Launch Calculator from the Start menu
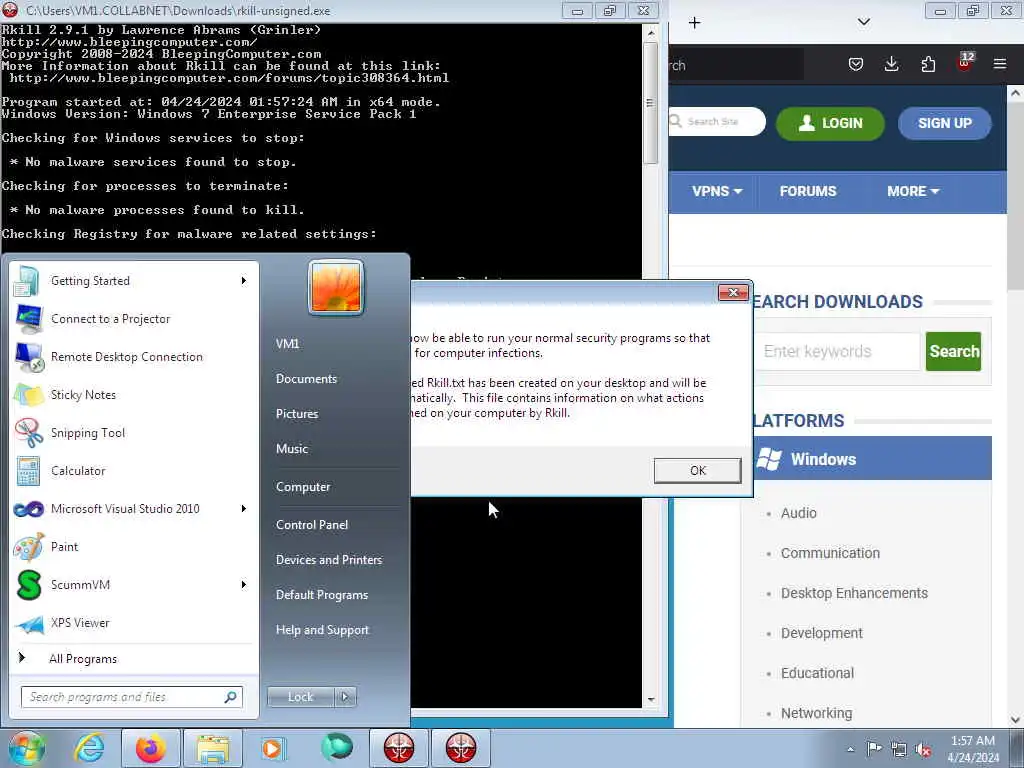 pos(134,471)
